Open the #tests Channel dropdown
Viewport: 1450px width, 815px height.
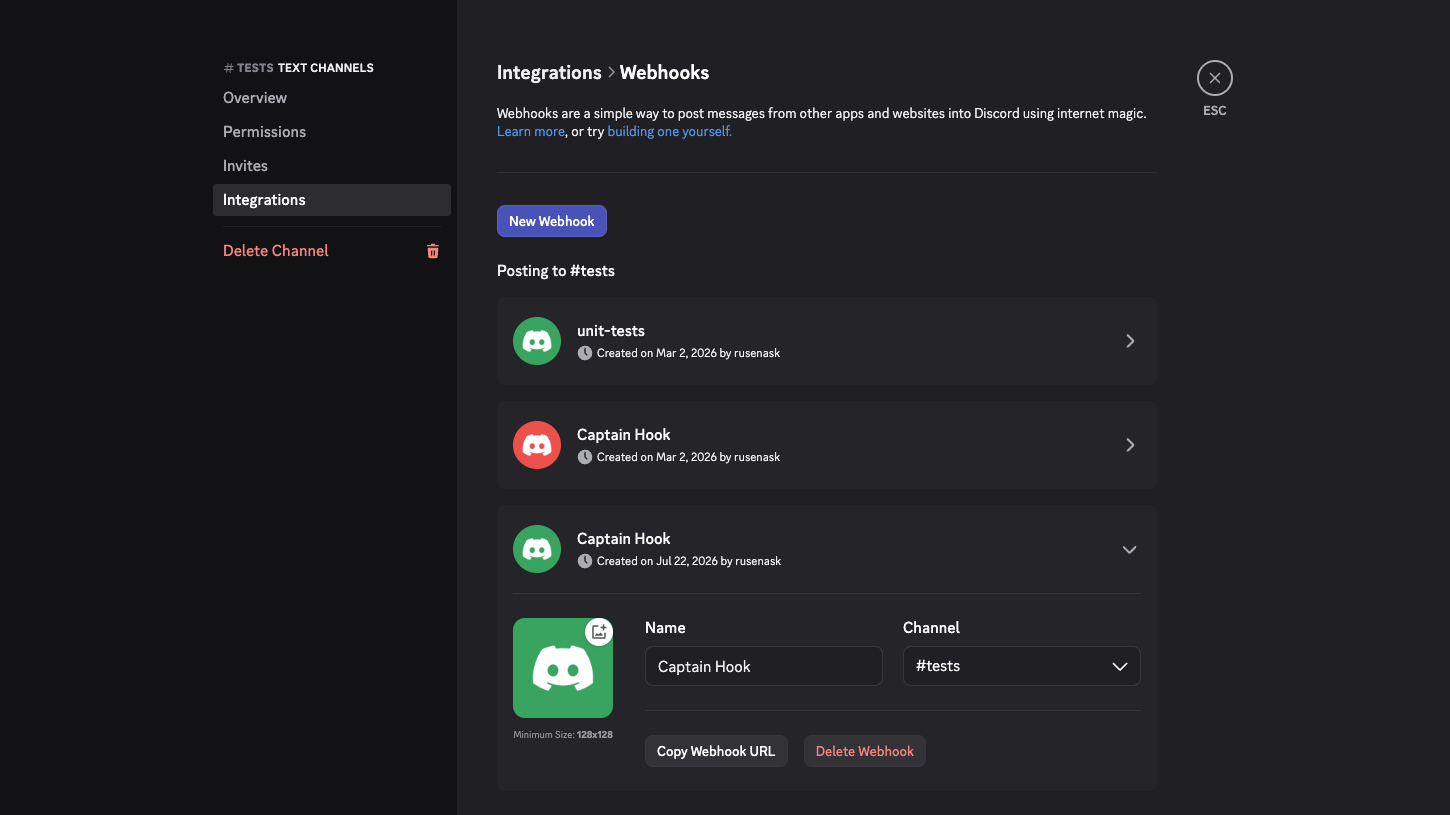(1021, 666)
